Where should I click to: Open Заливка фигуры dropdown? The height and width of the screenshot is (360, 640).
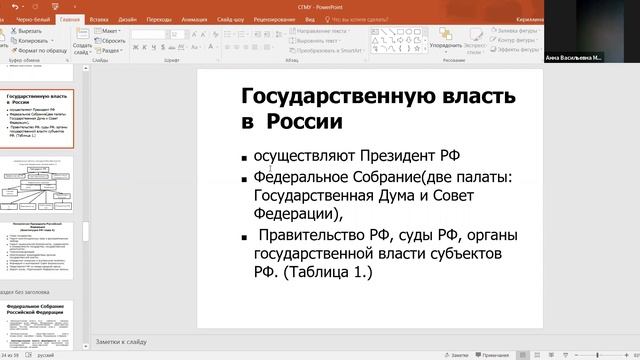click(515, 31)
